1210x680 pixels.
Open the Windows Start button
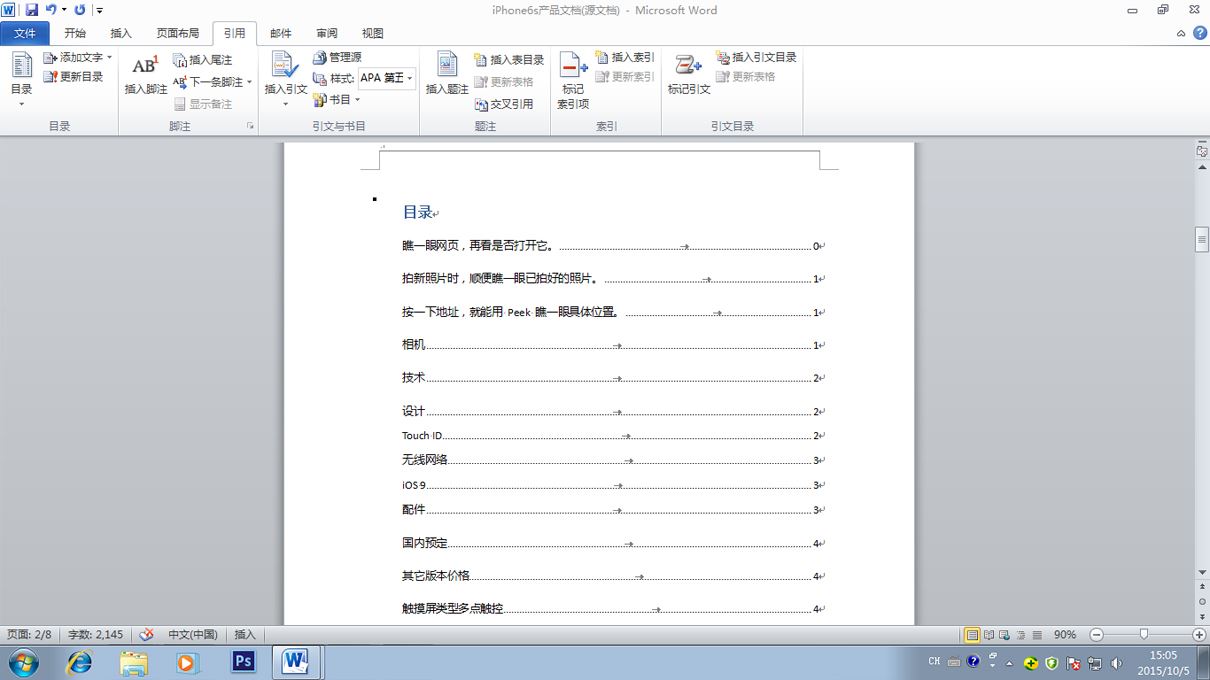pos(23,662)
